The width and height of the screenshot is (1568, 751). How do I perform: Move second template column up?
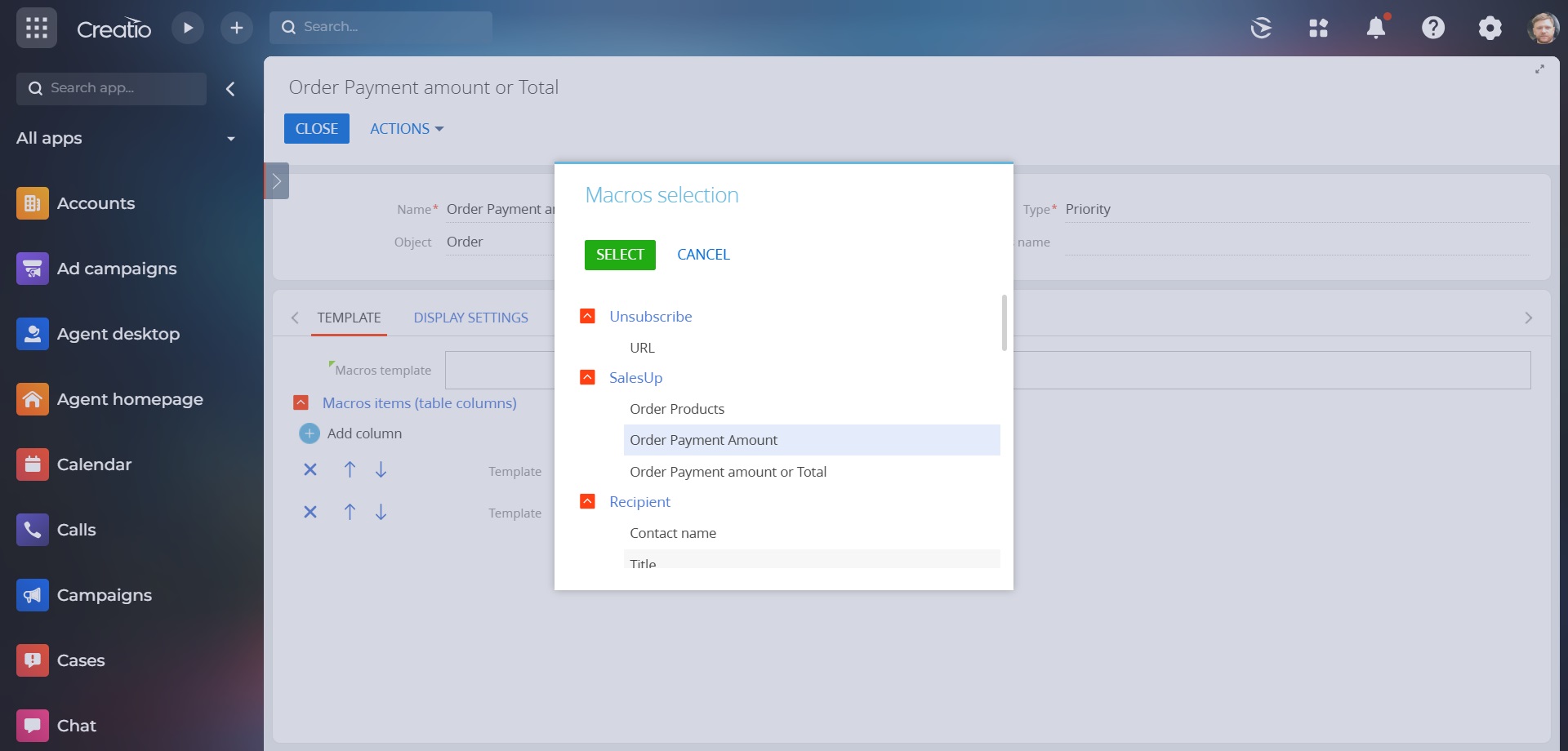pyautogui.click(x=350, y=512)
